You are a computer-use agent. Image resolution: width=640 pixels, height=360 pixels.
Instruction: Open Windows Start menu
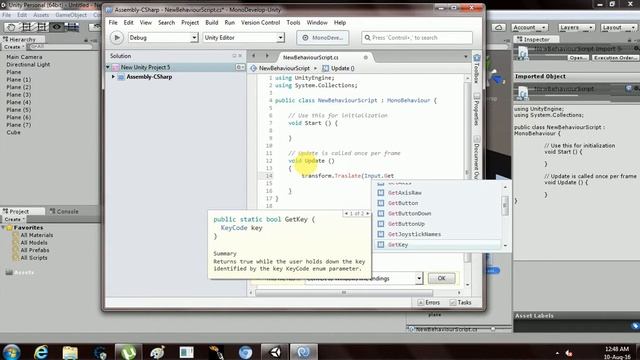coord(11,352)
